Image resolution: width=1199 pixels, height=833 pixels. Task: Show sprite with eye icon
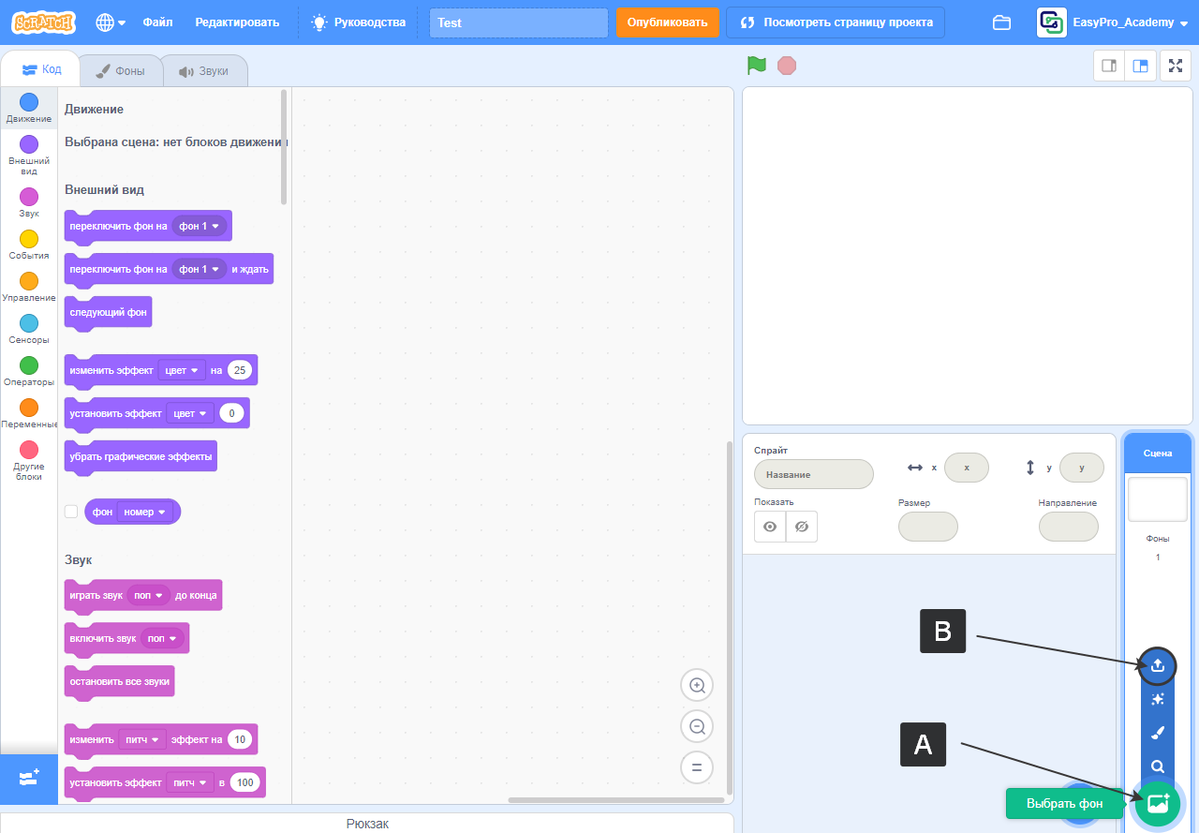(x=770, y=527)
